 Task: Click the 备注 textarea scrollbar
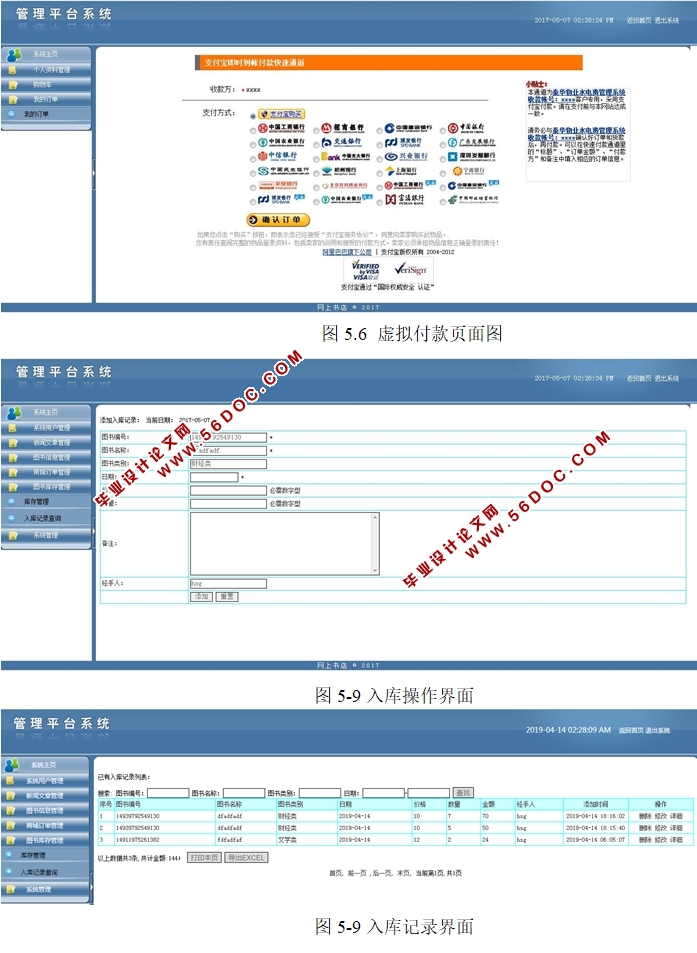pyautogui.click(x=376, y=543)
